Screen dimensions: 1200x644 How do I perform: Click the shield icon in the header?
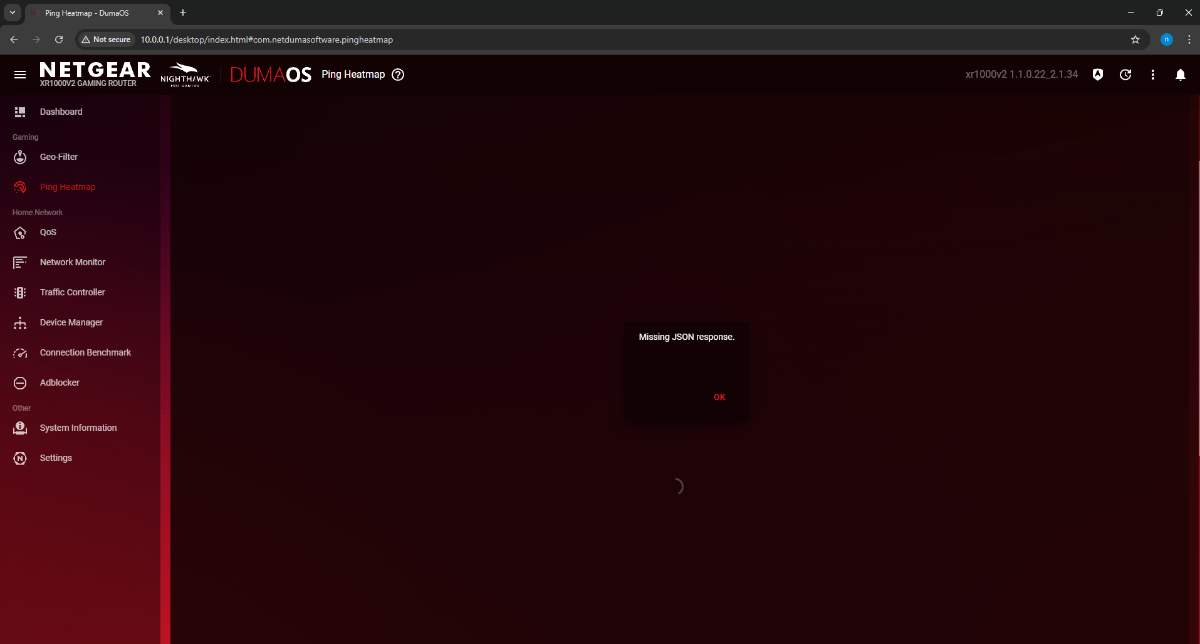tap(1098, 75)
